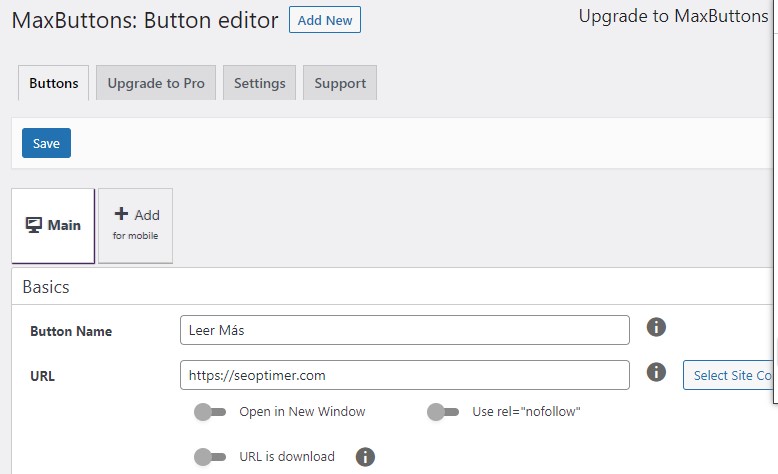778x474 pixels.
Task: Open the info icon next to URL field
Action: coord(656,372)
